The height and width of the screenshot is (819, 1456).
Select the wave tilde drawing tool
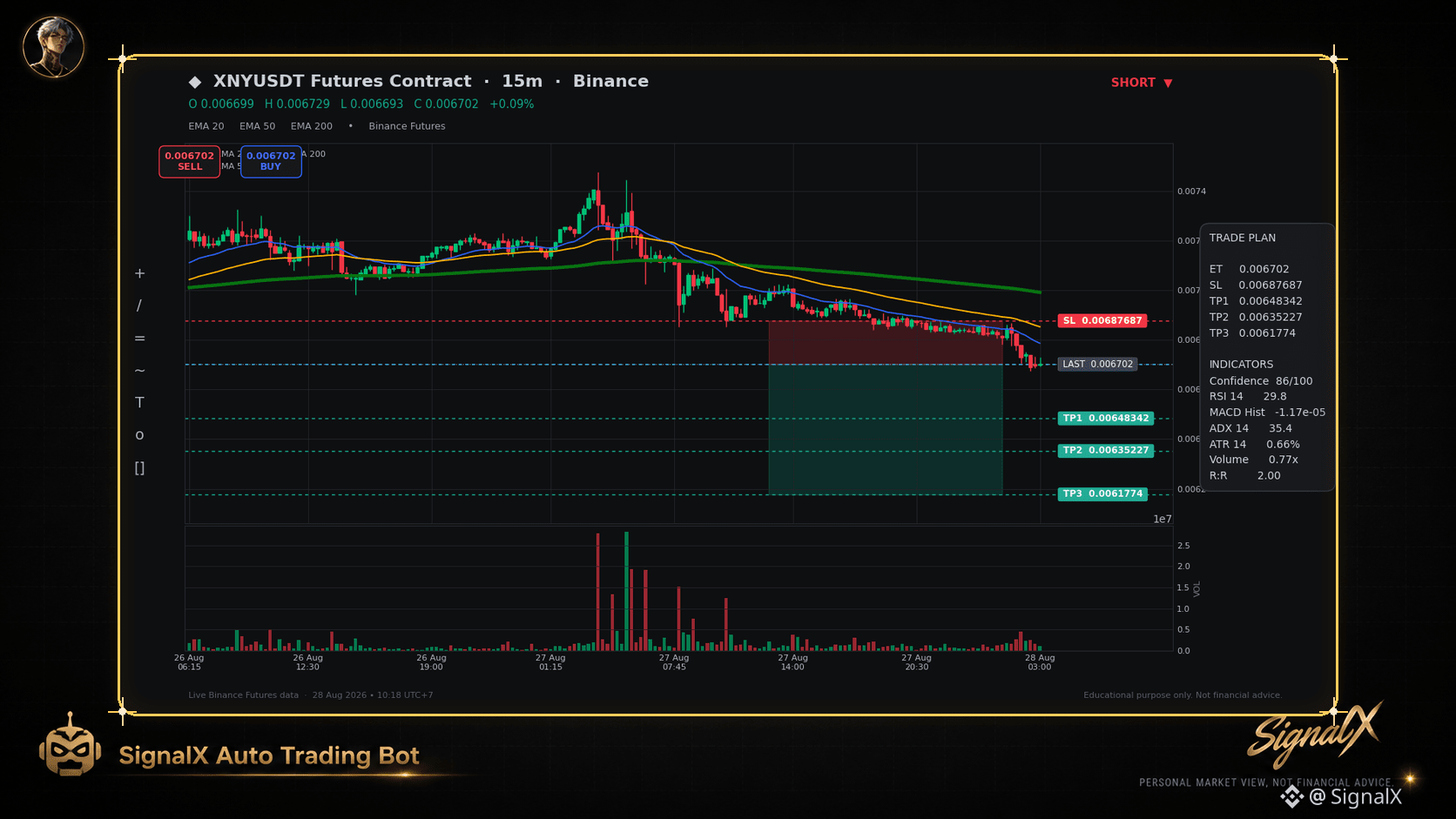[x=139, y=371]
